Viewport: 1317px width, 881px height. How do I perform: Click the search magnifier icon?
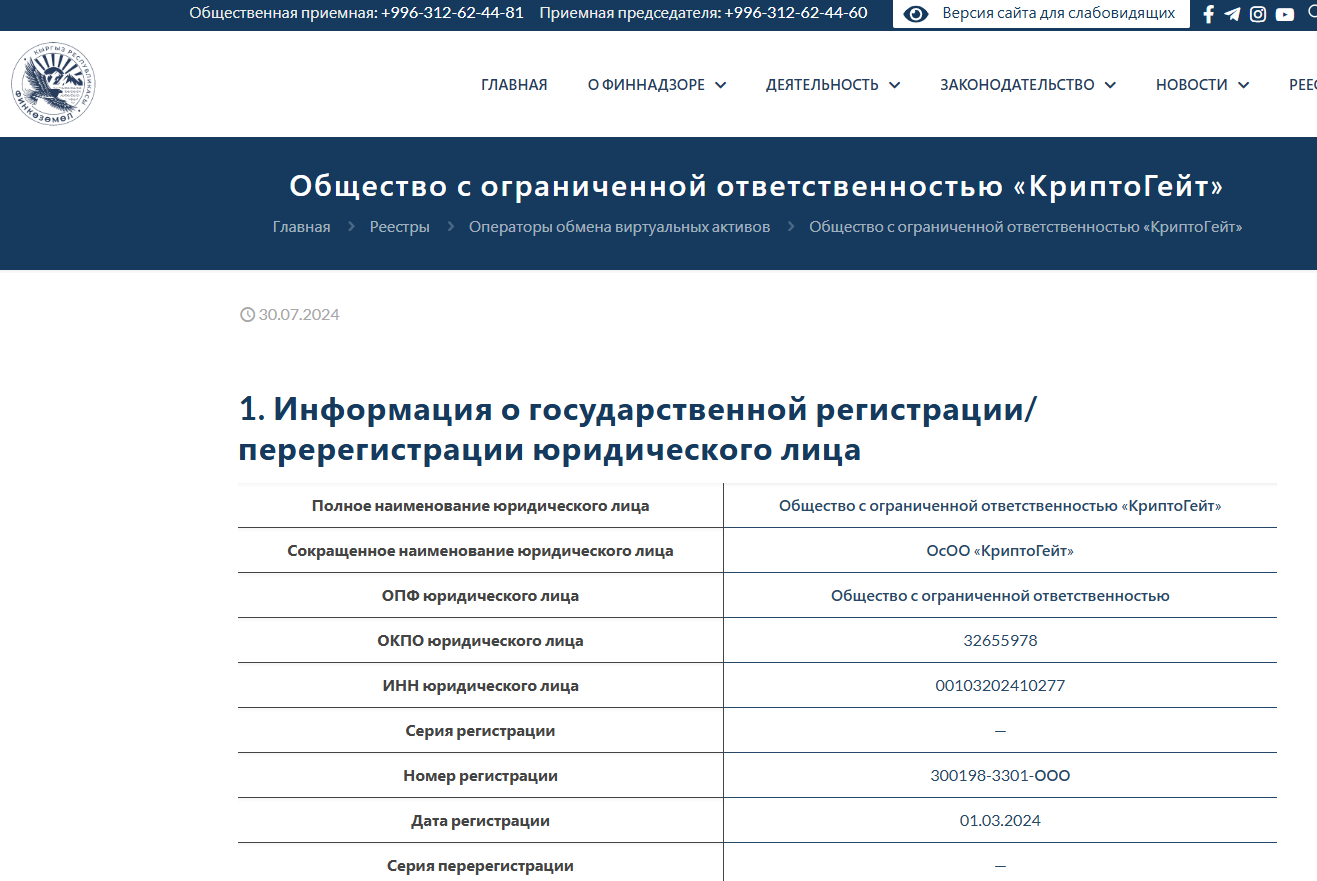point(1311,12)
